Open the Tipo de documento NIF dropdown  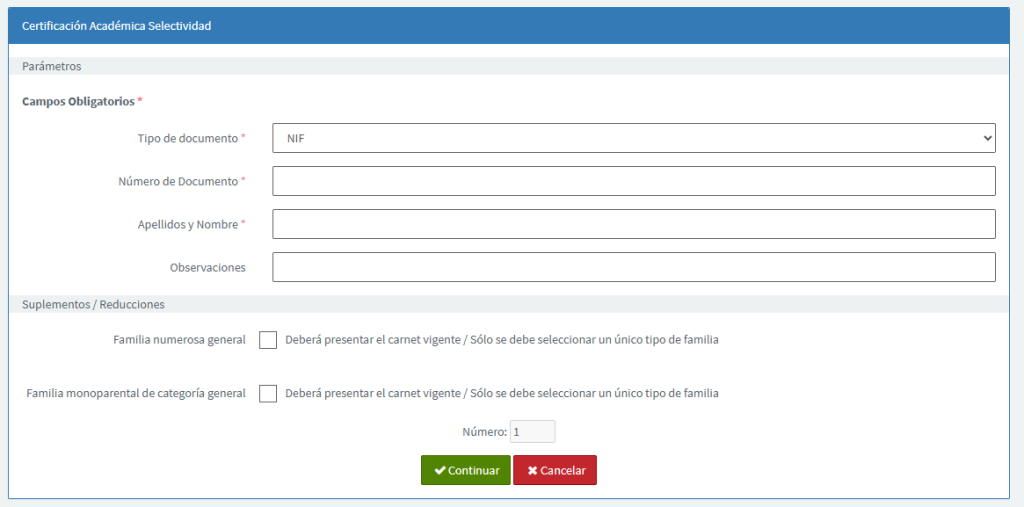[x=634, y=138]
